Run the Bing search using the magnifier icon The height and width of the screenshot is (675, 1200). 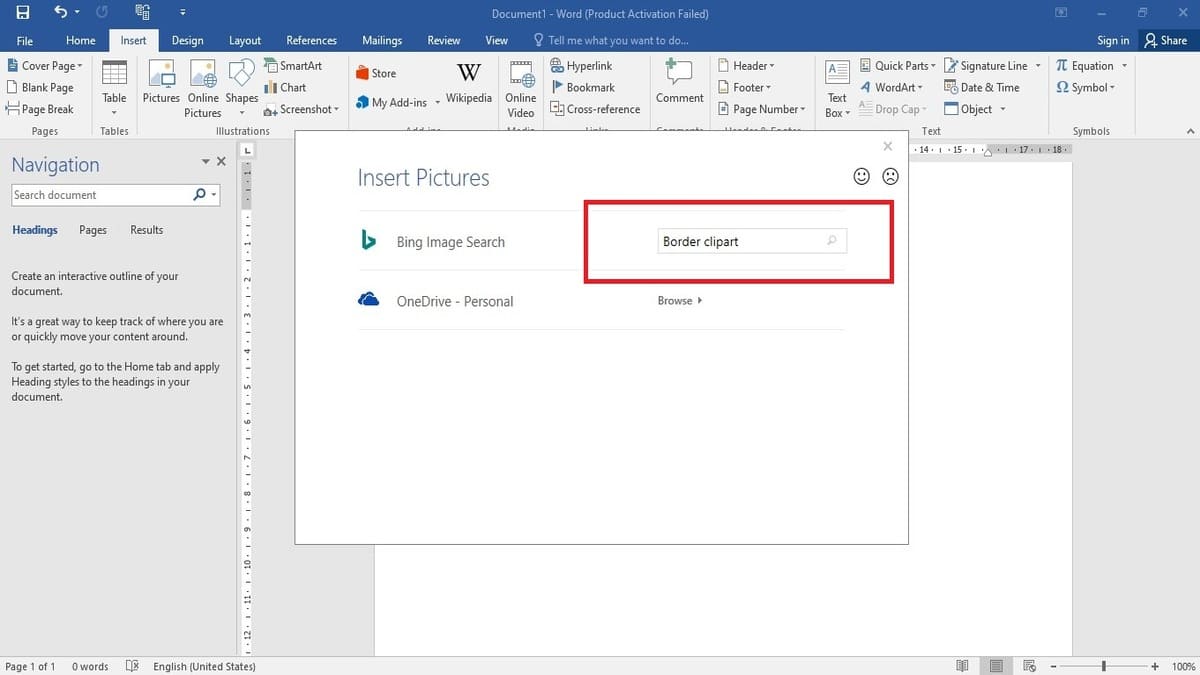pos(832,241)
